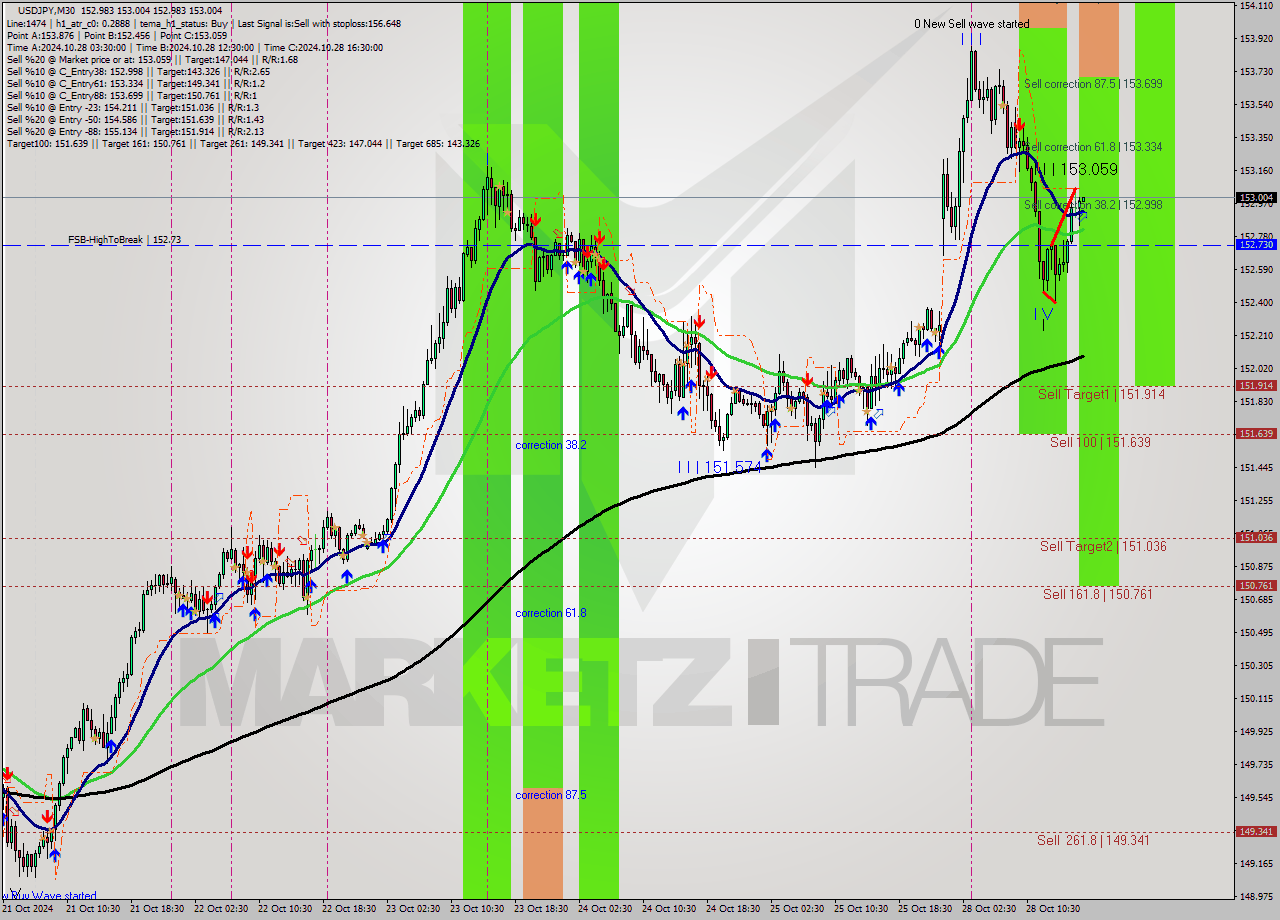Select the "| | | 151.574" low label
The height and width of the screenshot is (920, 1280).
pyautogui.click(x=719, y=467)
